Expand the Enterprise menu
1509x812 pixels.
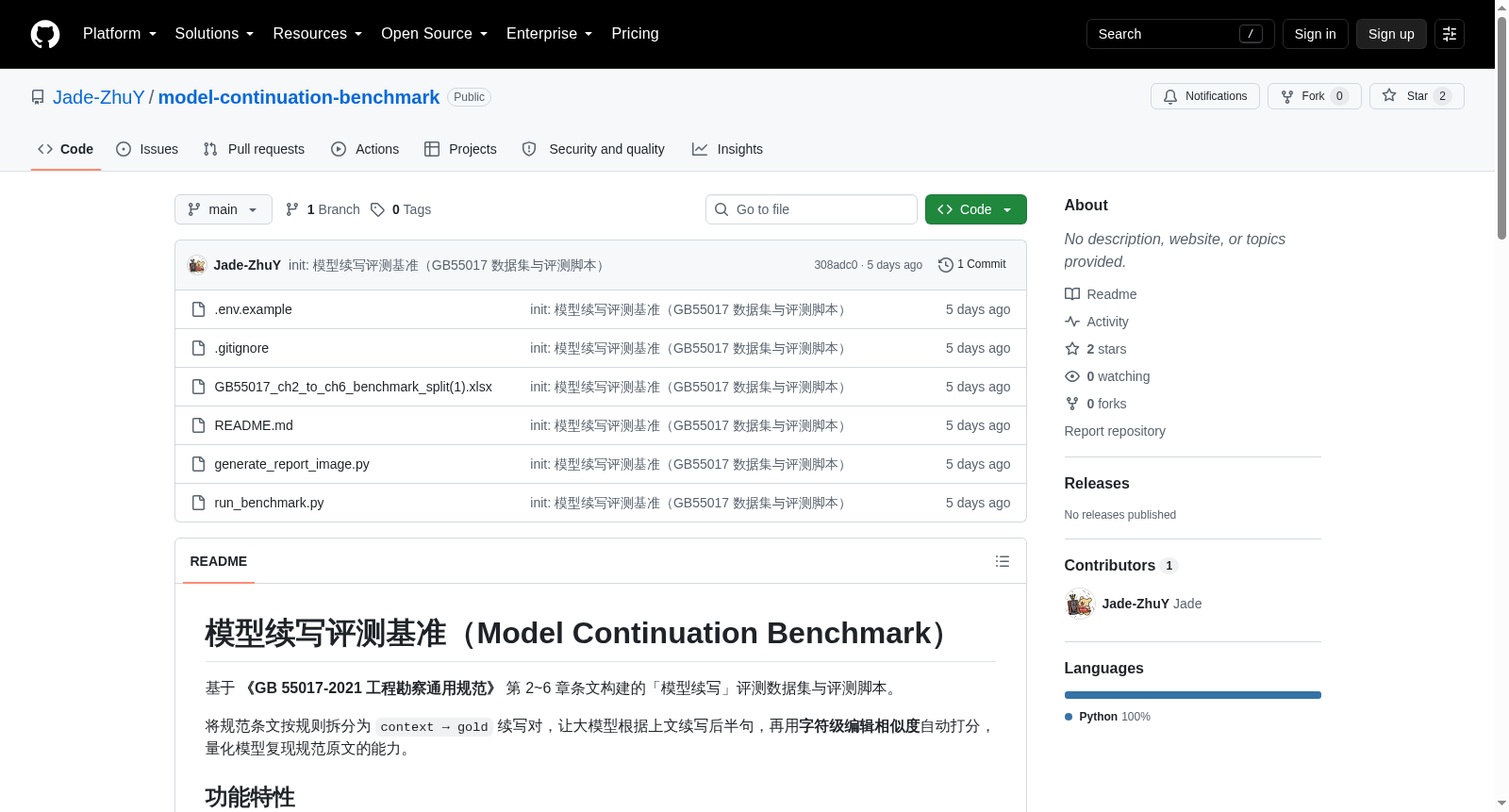(x=549, y=34)
